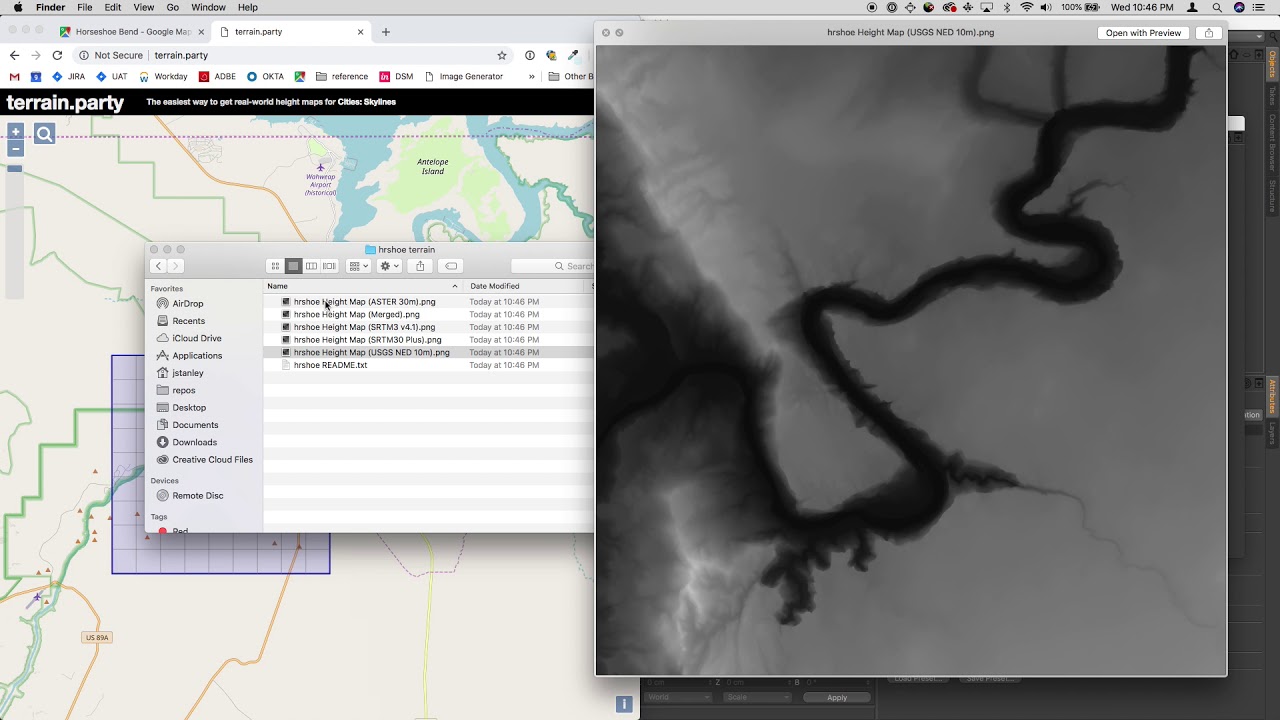
Task: Open the DSM bookmark
Action: (x=395, y=76)
